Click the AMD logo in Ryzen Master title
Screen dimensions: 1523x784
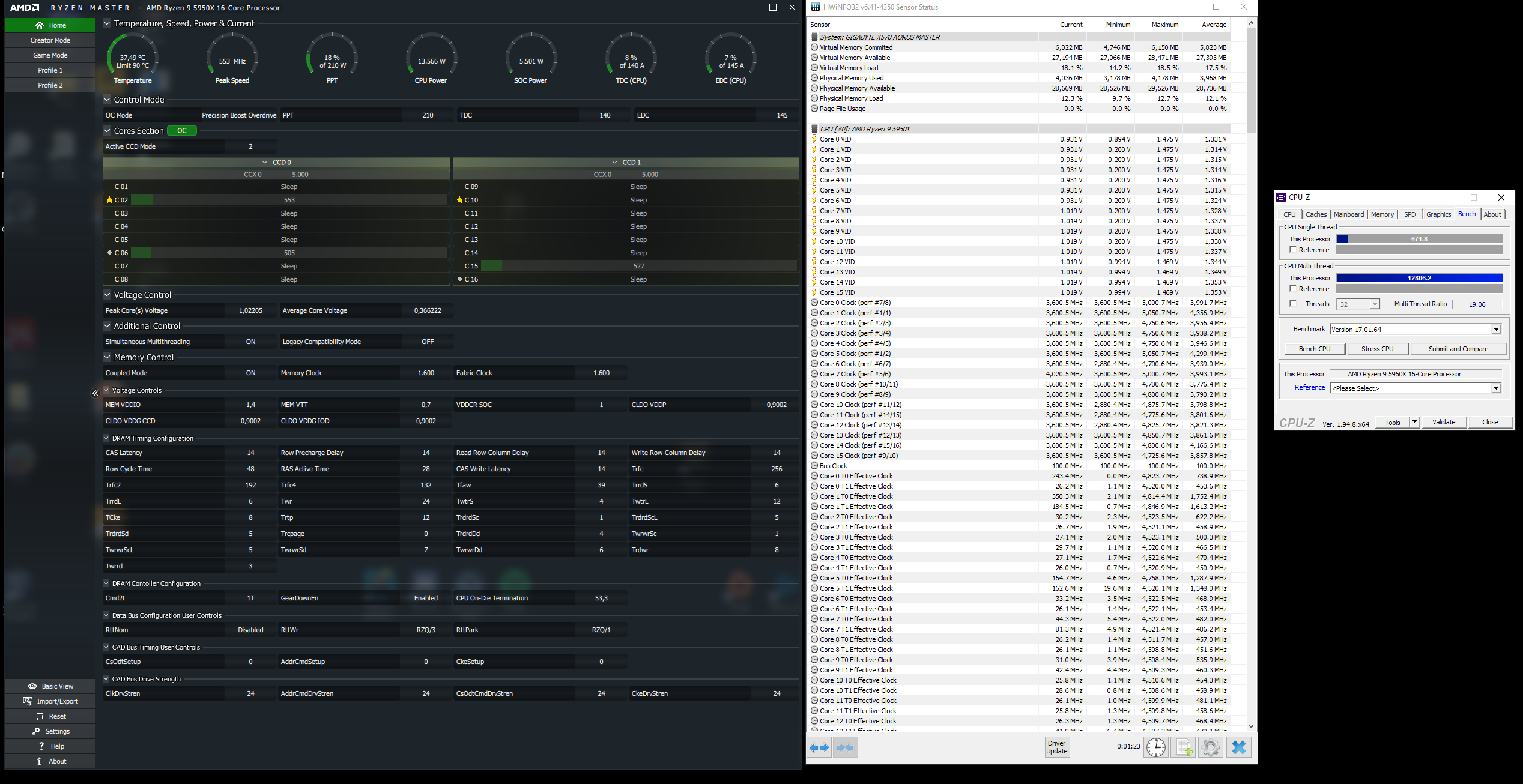25,8
